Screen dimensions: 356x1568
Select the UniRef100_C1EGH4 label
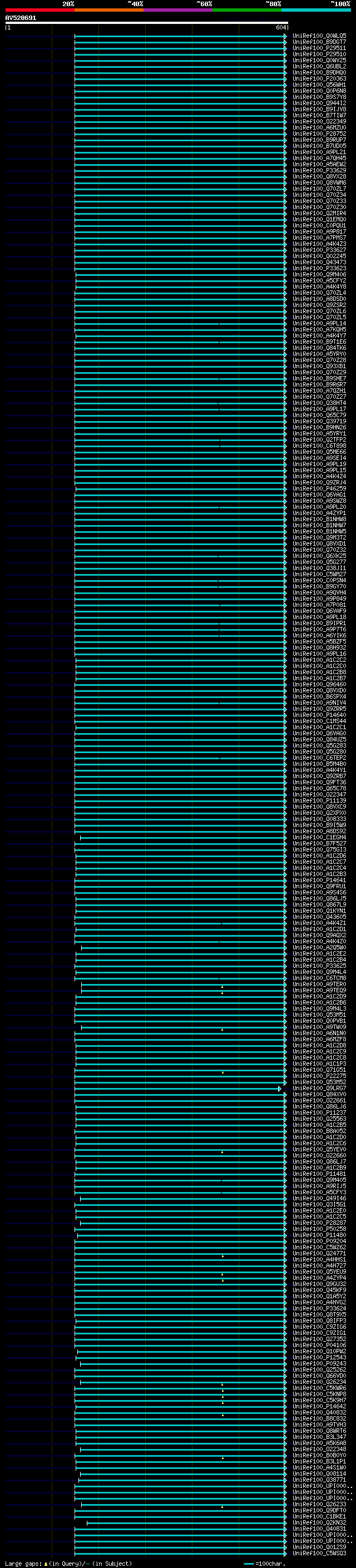(319, 837)
